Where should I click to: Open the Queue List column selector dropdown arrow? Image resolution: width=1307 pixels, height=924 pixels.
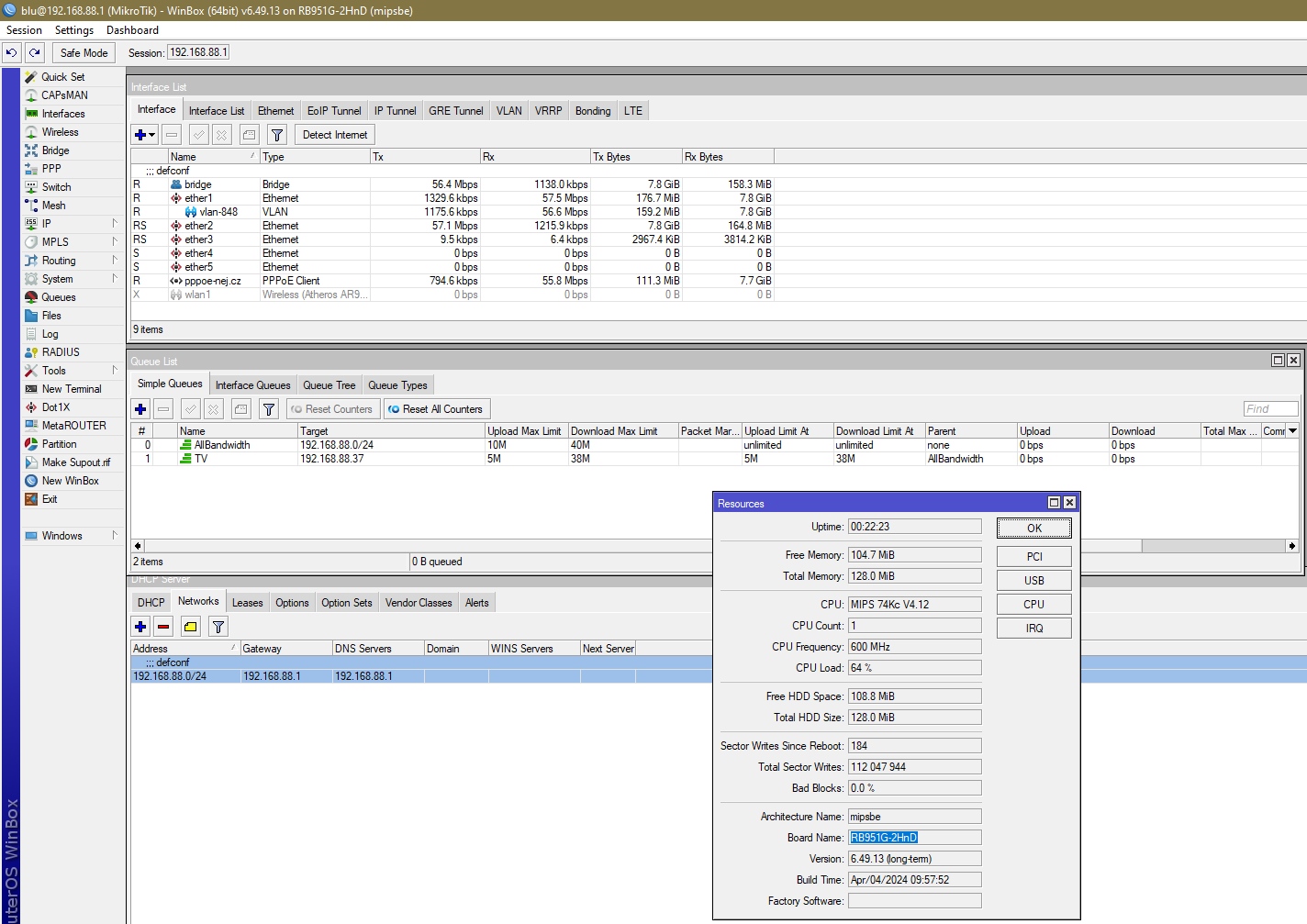pyautogui.click(x=1292, y=431)
